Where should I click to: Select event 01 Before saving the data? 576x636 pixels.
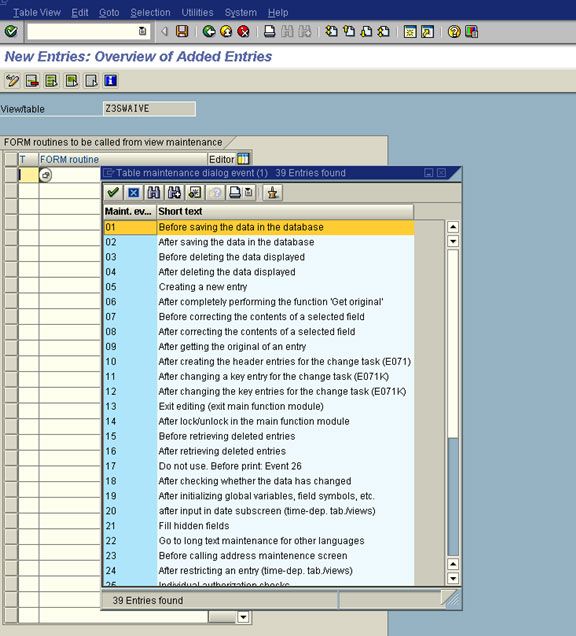(259, 227)
